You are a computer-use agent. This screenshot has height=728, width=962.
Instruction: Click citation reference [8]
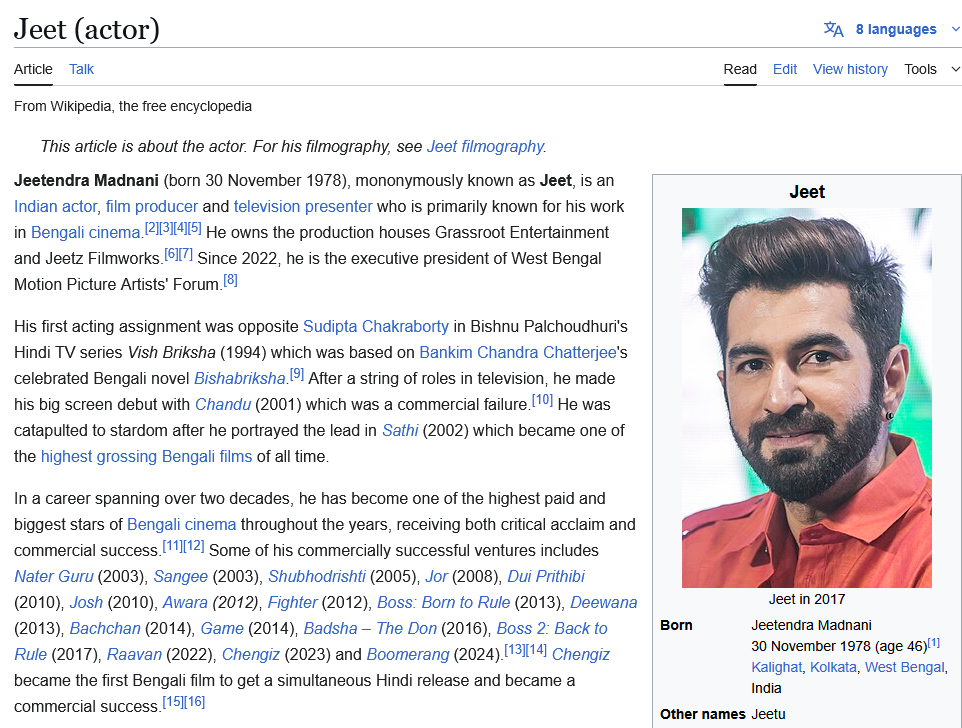point(230,280)
